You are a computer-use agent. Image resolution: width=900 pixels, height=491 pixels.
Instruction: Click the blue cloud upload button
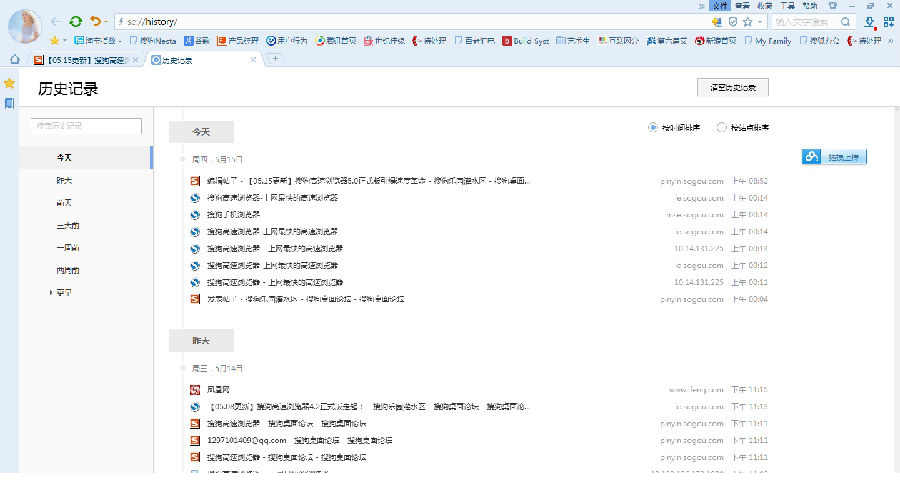coord(834,157)
